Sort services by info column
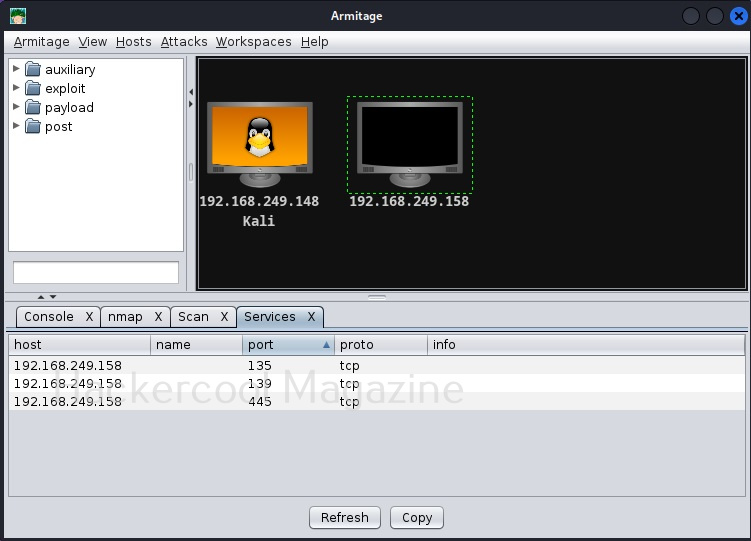The width and height of the screenshot is (751, 541). (586, 345)
